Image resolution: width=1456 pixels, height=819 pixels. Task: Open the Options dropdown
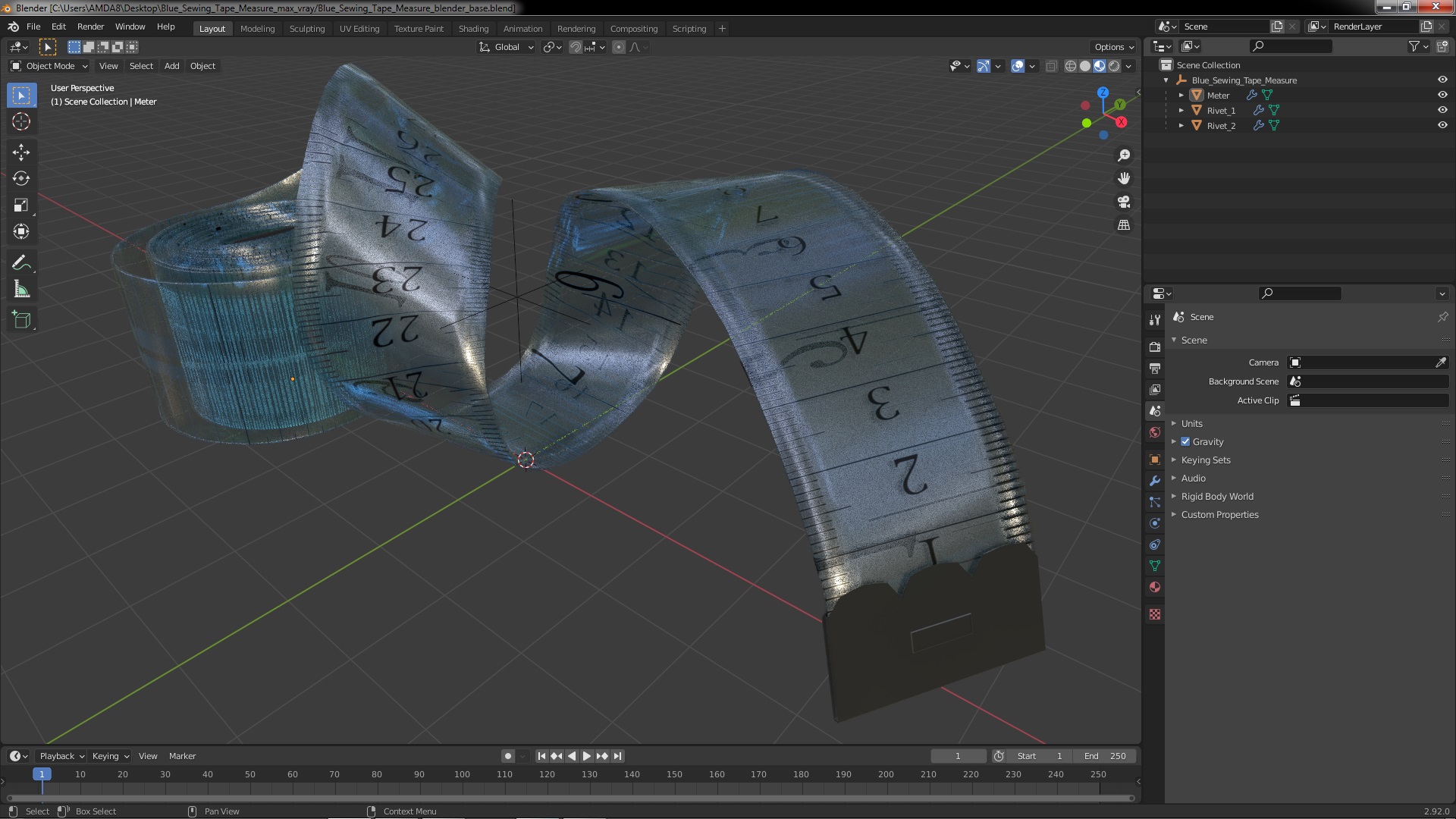click(1114, 47)
